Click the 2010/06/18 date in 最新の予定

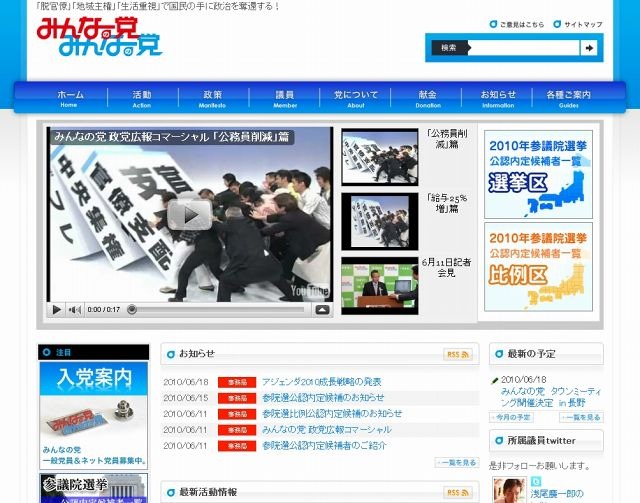click(x=523, y=380)
